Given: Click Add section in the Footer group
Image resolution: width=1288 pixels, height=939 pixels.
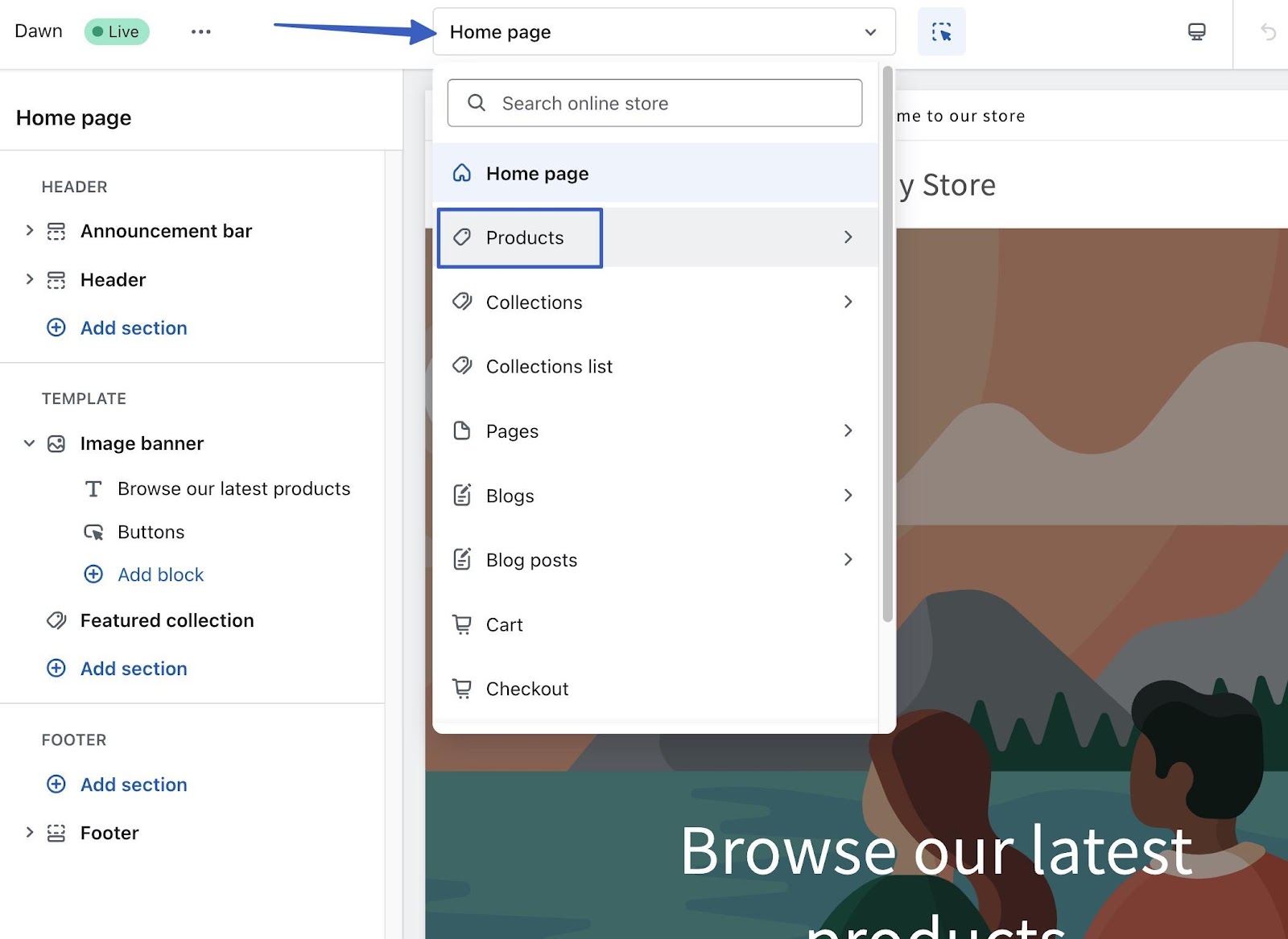Looking at the screenshot, I should click(134, 785).
